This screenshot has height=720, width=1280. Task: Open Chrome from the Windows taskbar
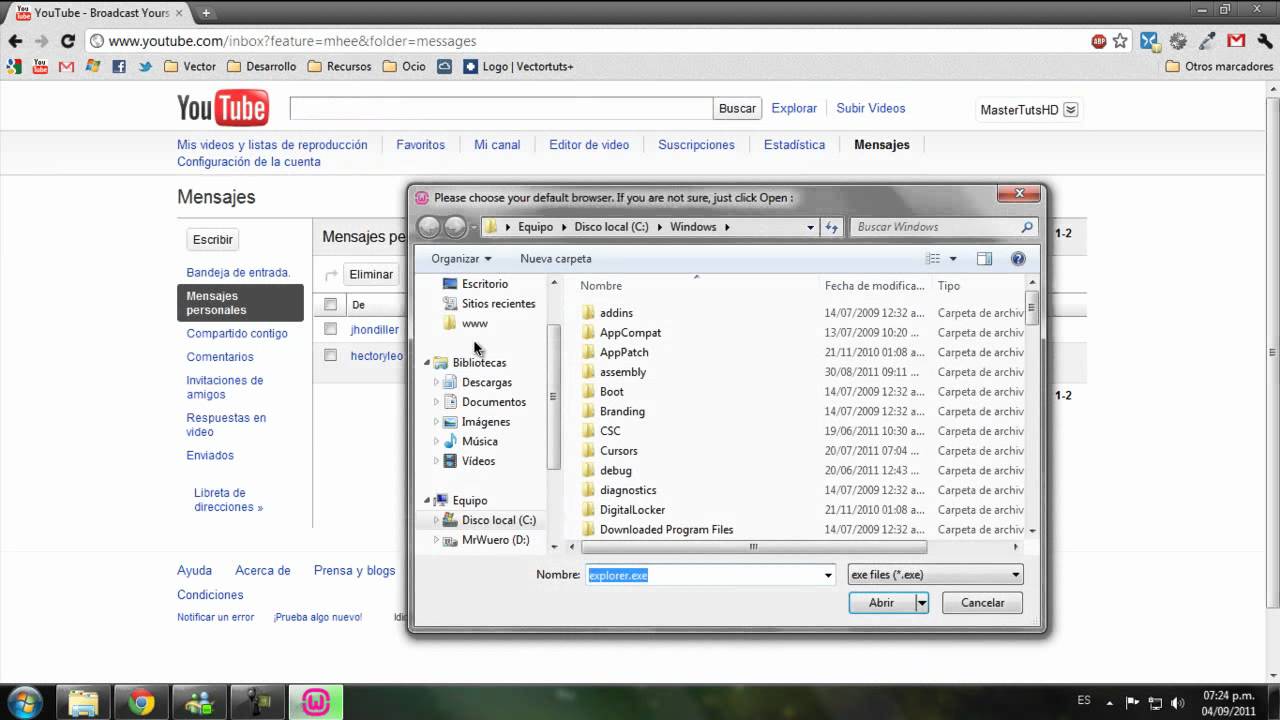141,702
